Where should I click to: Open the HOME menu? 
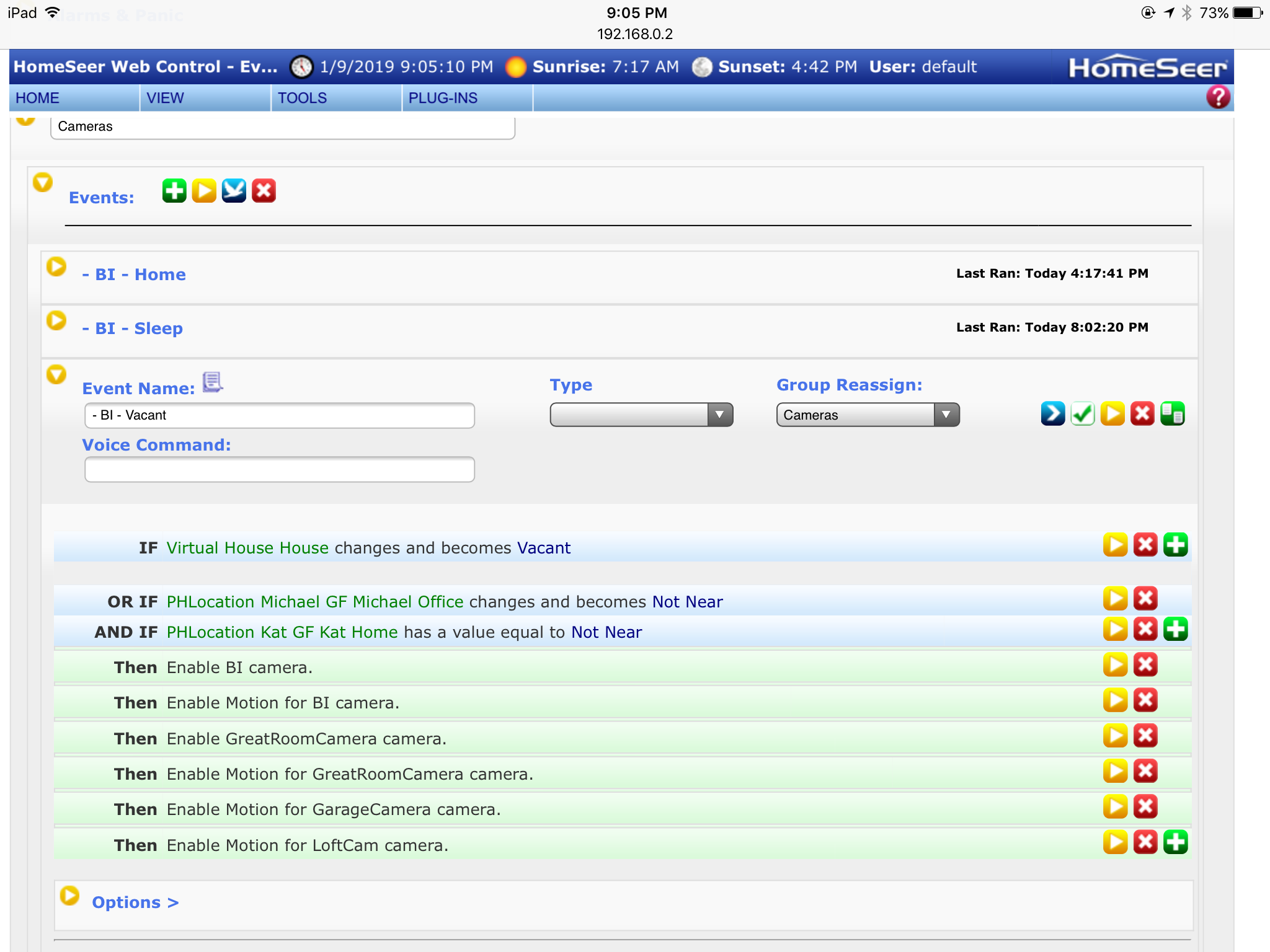[74, 98]
